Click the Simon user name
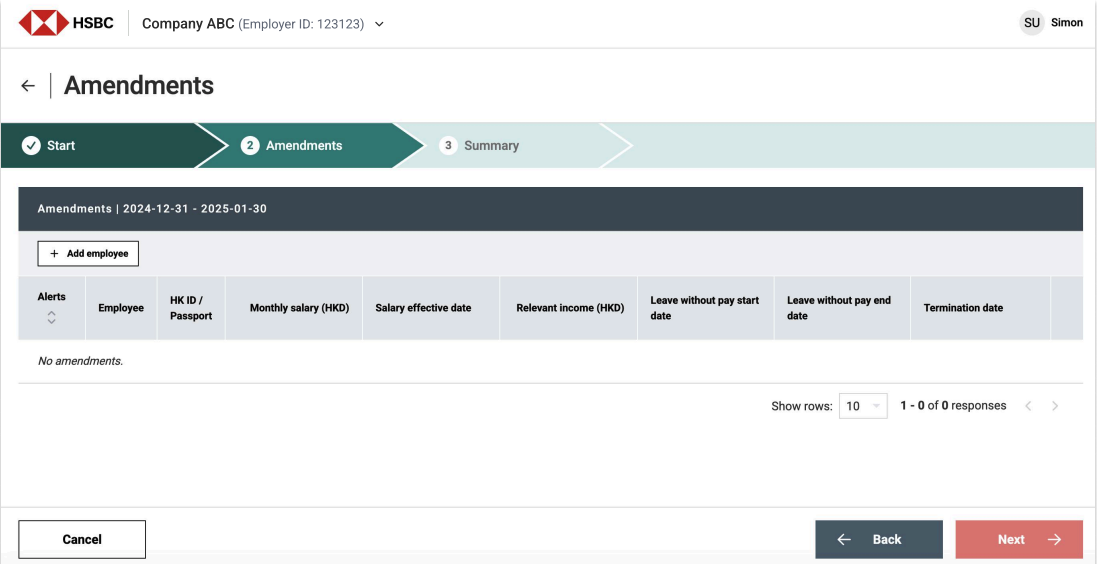Screen dimensions: 1097x564 click(1066, 22)
